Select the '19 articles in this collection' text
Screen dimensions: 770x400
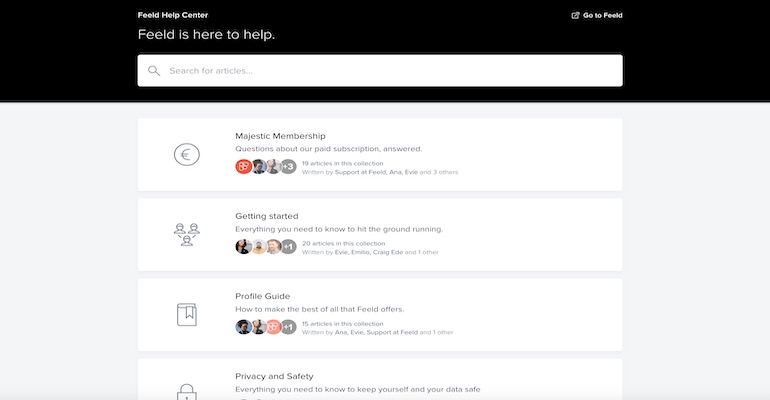coord(343,163)
